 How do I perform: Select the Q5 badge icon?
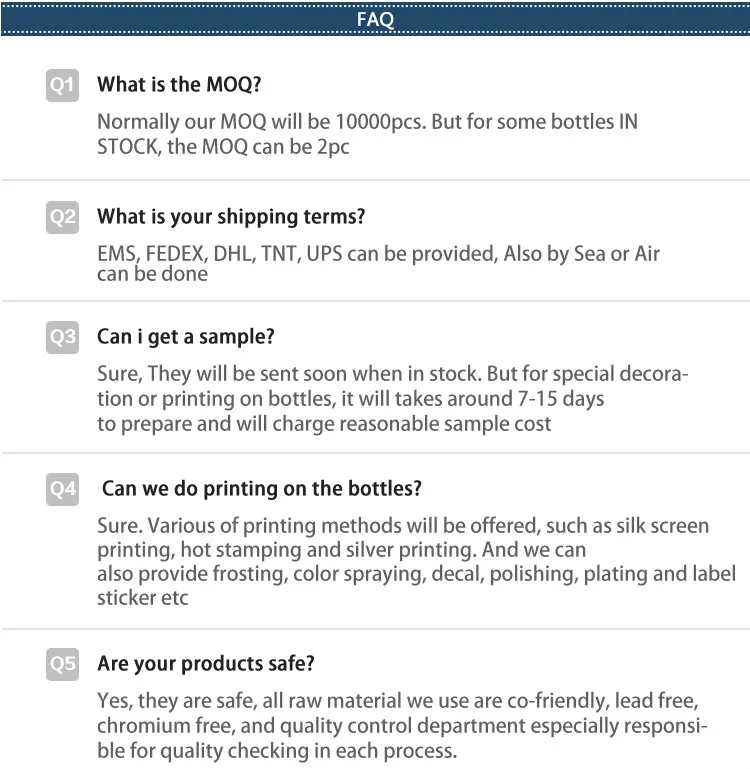tap(62, 663)
